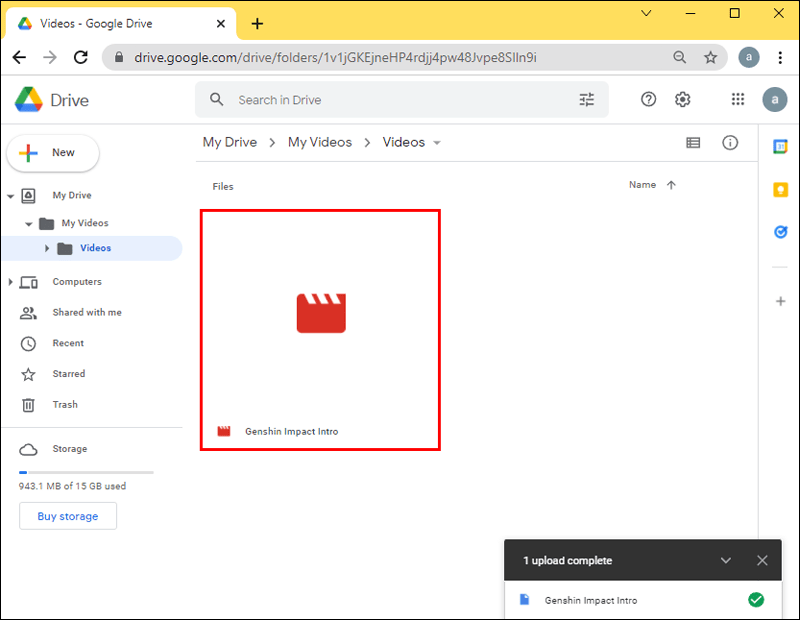Open the Help question mark icon

point(648,100)
